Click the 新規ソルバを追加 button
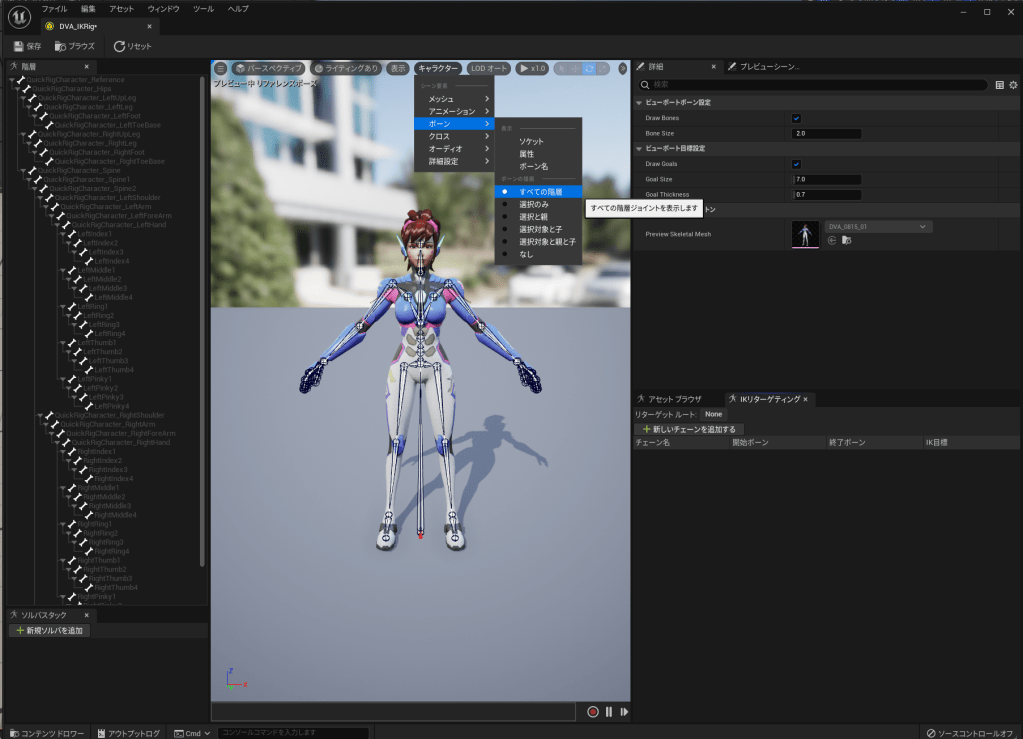Screen dimensions: 1023x739 pos(49,631)
